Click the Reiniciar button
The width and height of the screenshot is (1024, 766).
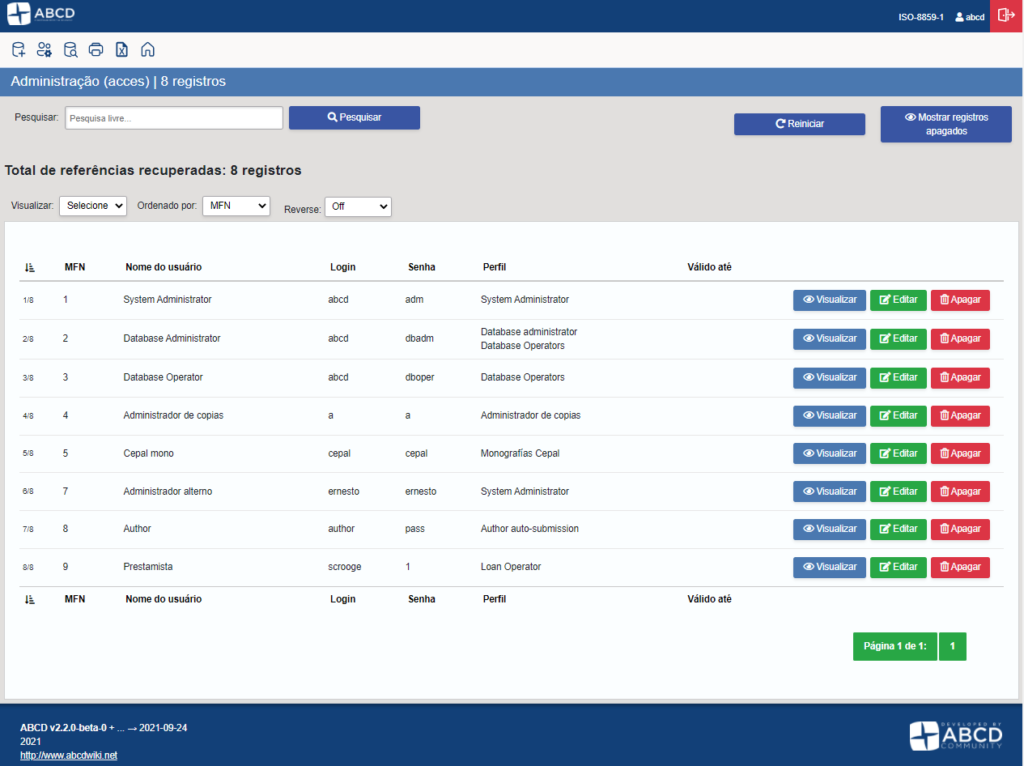[799, 124]
